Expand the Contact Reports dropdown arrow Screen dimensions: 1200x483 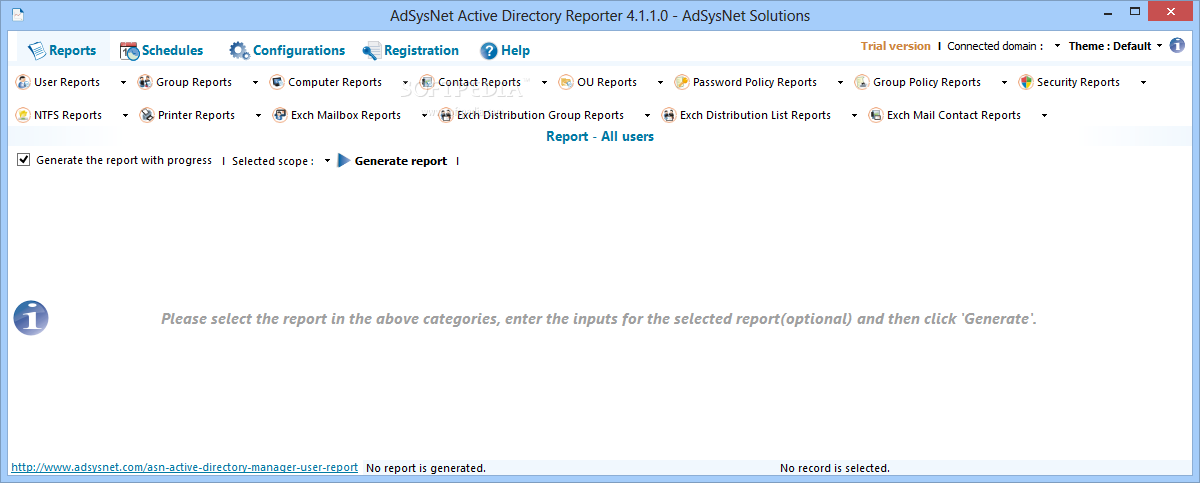tap(544, 82)
